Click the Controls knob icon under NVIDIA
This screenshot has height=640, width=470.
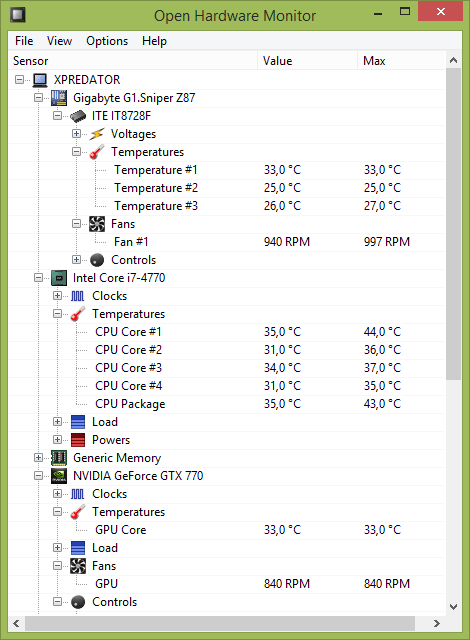(x=78, y=602)
